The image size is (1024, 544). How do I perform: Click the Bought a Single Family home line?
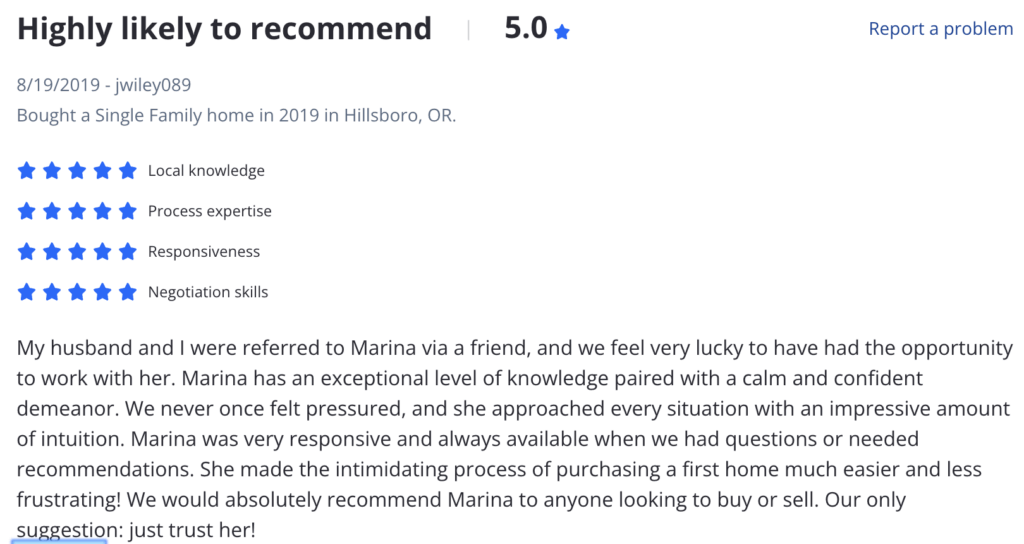tap(236, 116)
